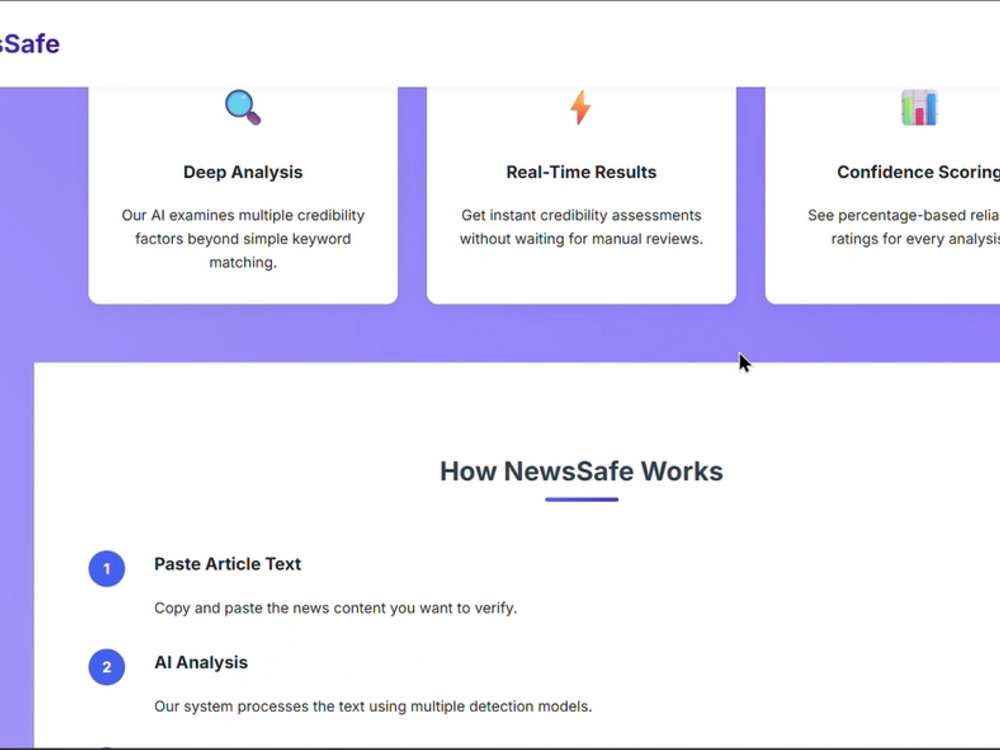Click the lightning bolt Real-Time Results icon
Image resolution: width=1000 pixels, height=750 pixels.
[x=580, y=107]
